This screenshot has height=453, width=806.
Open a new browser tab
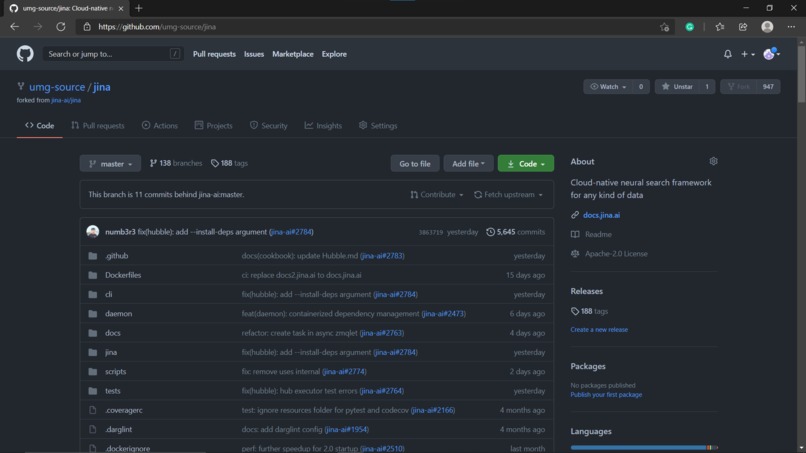coord(138,8)
